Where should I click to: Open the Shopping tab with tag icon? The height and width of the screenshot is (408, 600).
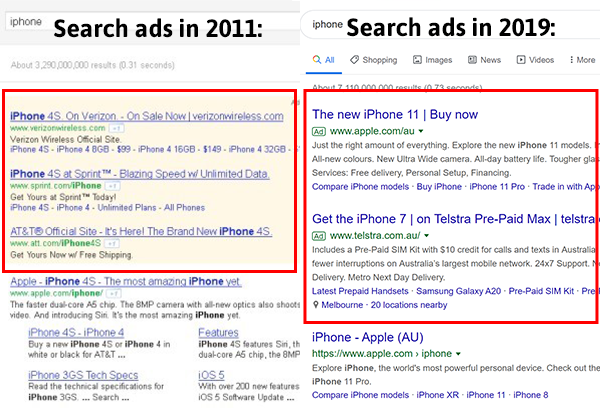pos(373,60)
